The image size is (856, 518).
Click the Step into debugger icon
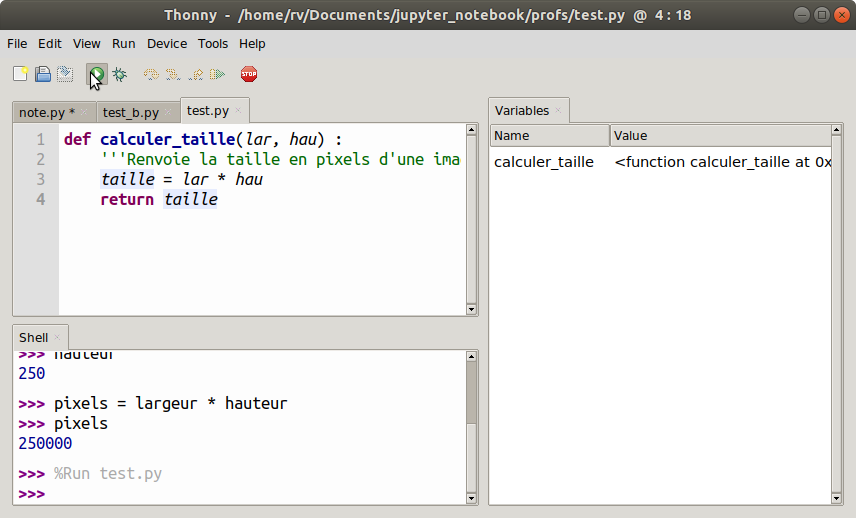(173, 74)
